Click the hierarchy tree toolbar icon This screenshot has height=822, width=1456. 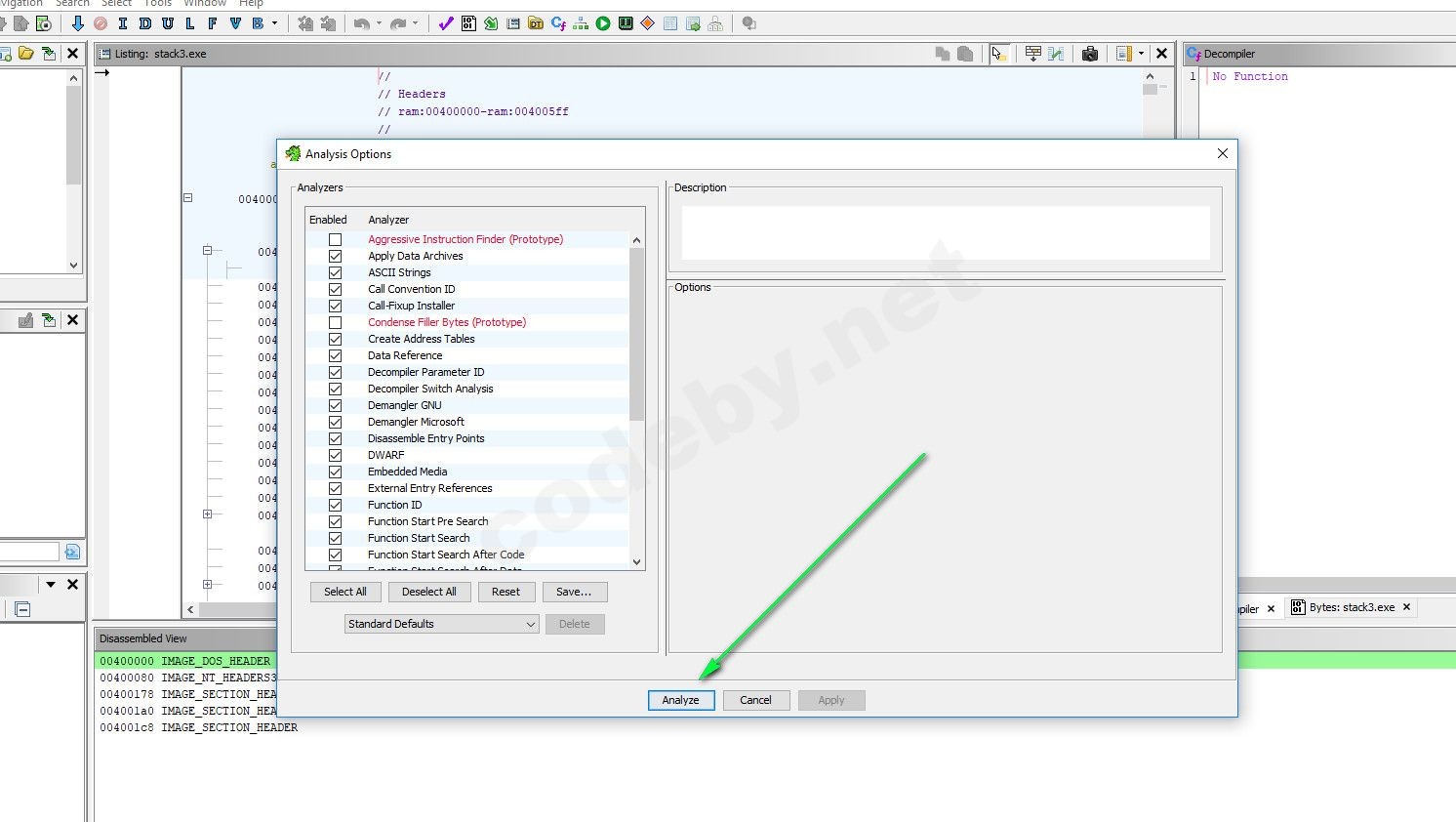581,23
